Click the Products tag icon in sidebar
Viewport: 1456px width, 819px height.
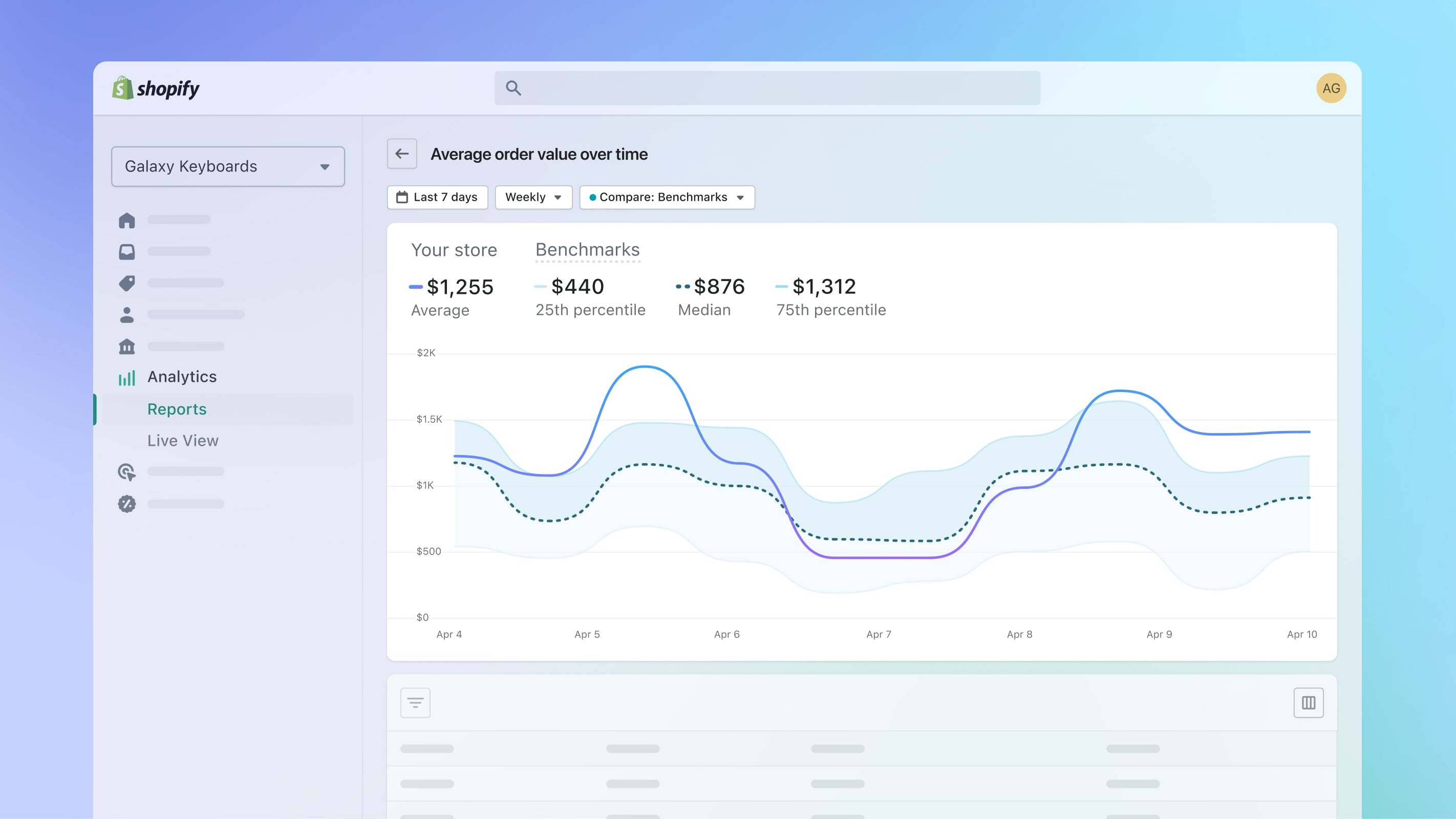[127, 283]
